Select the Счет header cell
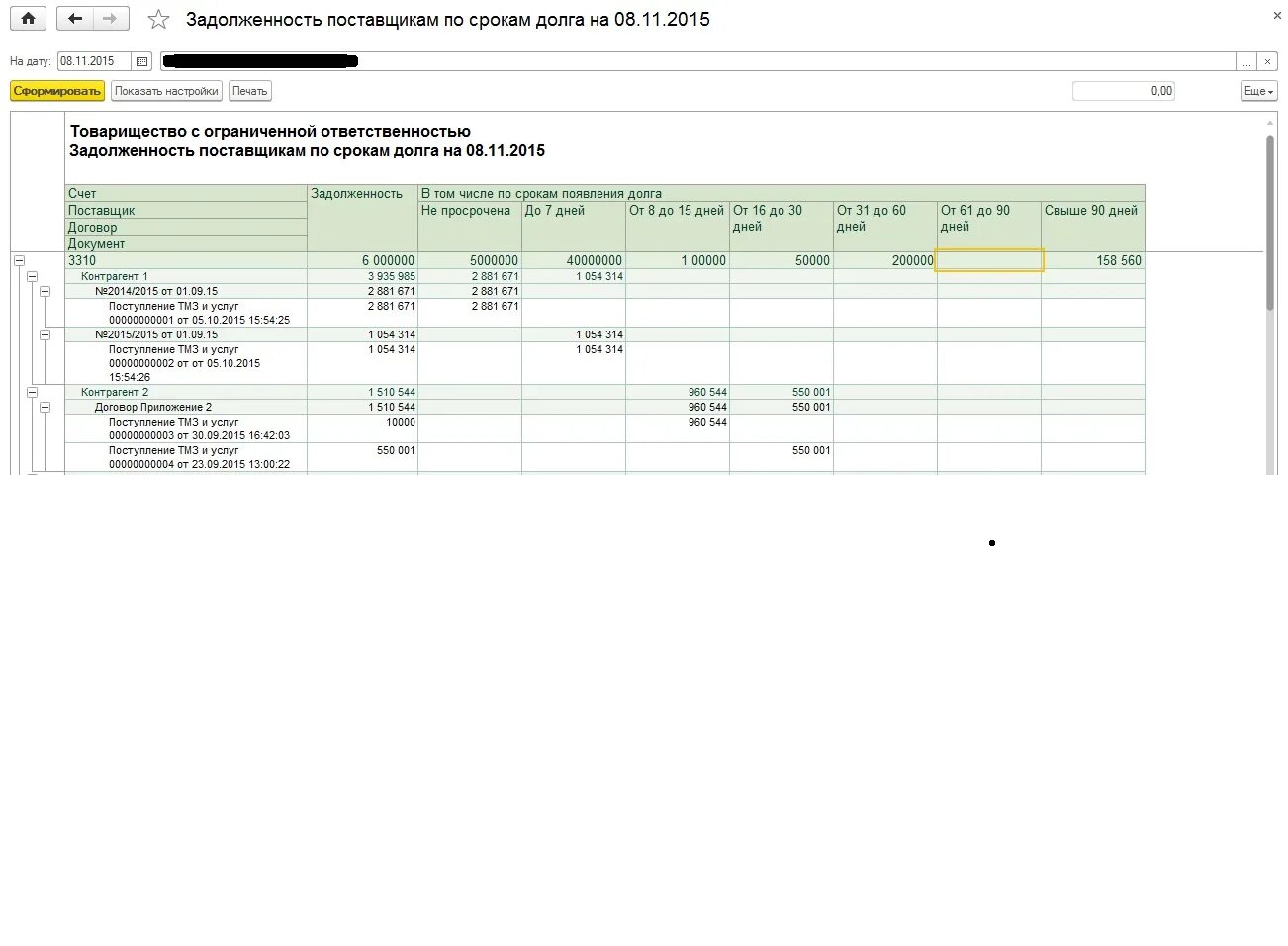Viewport: 1288px width, 946px height. (186, 193)
